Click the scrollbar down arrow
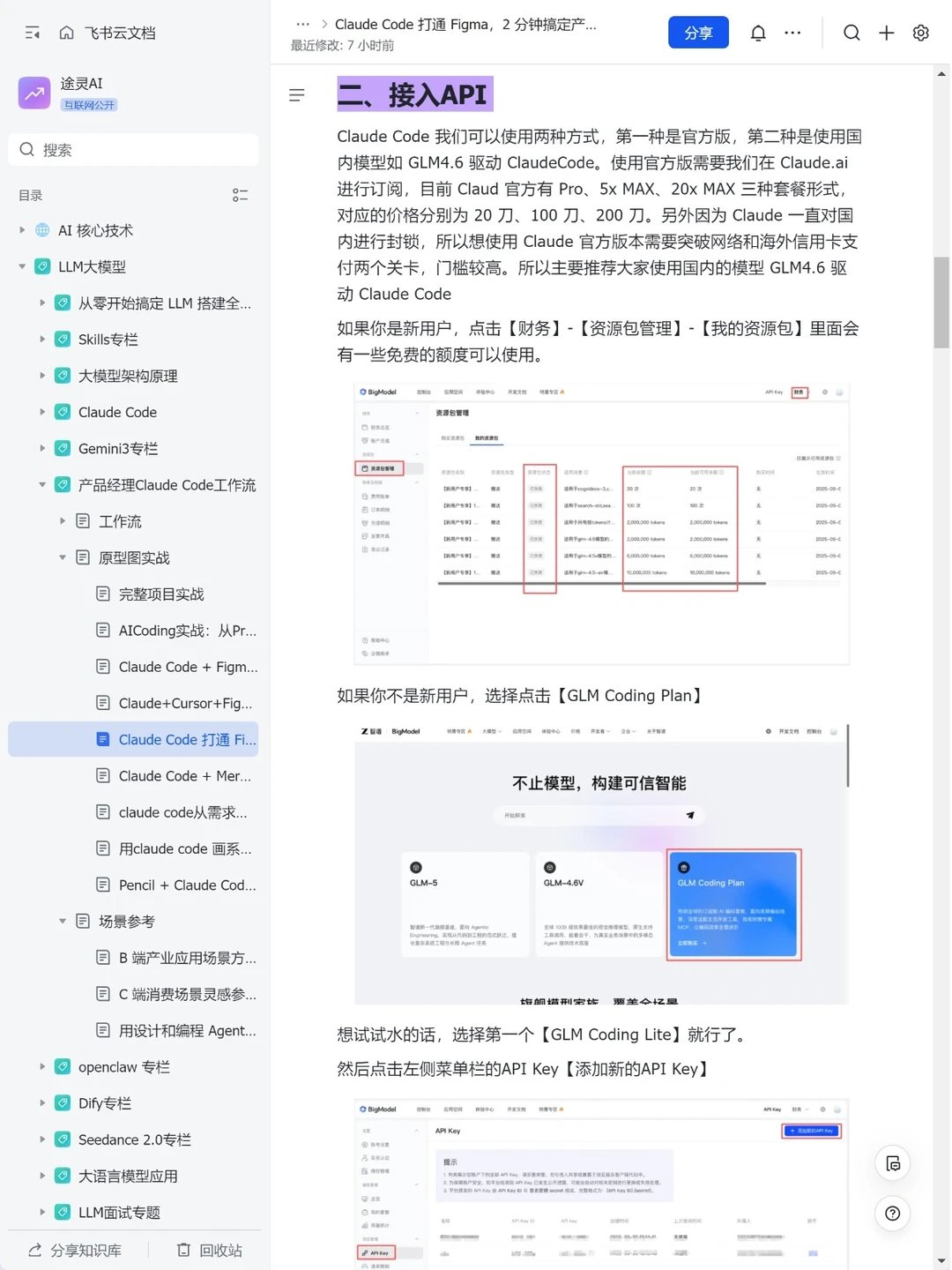 tap(941, 1261)
